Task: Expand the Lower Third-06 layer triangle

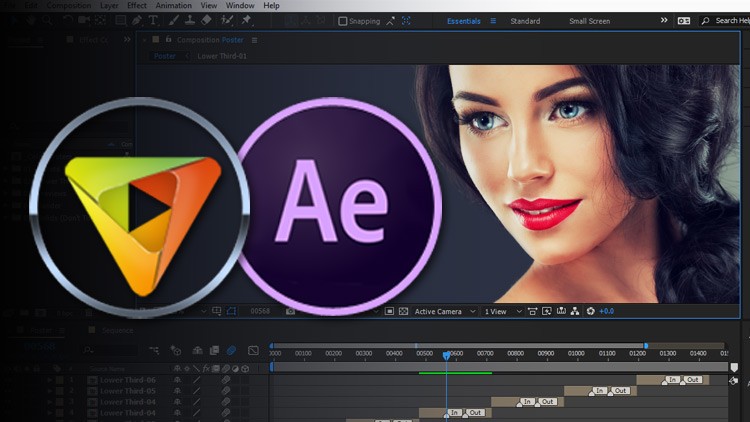Action: [50, 380]
